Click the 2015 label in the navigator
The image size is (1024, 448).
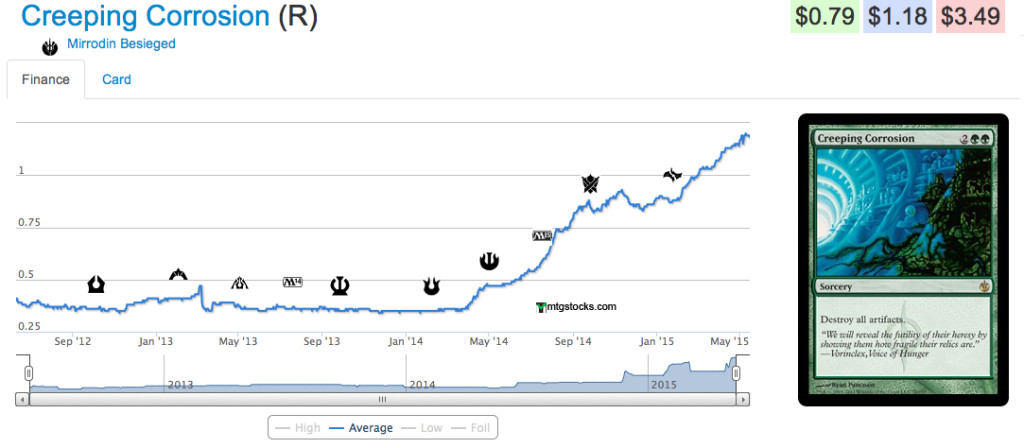click(x=664, y=385)
